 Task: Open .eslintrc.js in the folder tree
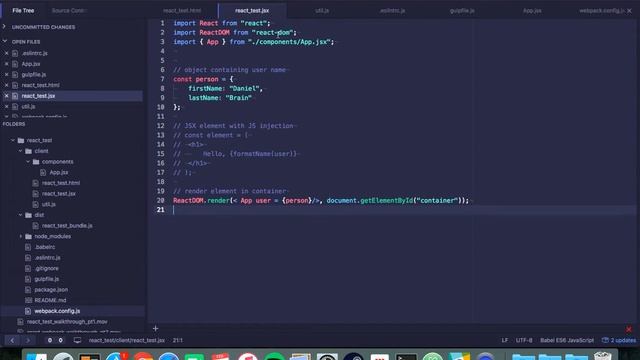47,258
